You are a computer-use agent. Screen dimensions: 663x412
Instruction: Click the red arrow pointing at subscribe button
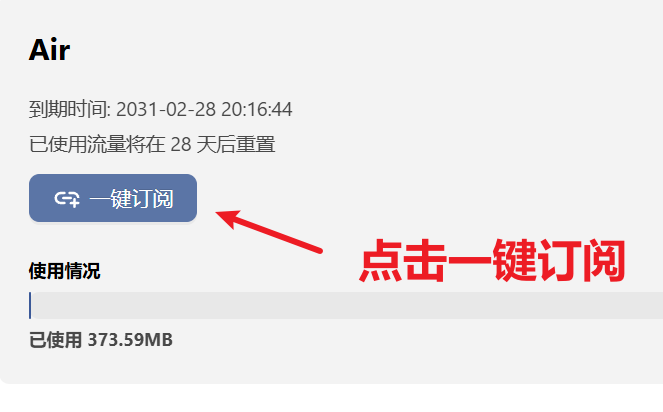pyautogui.click(x=269, y=232)
